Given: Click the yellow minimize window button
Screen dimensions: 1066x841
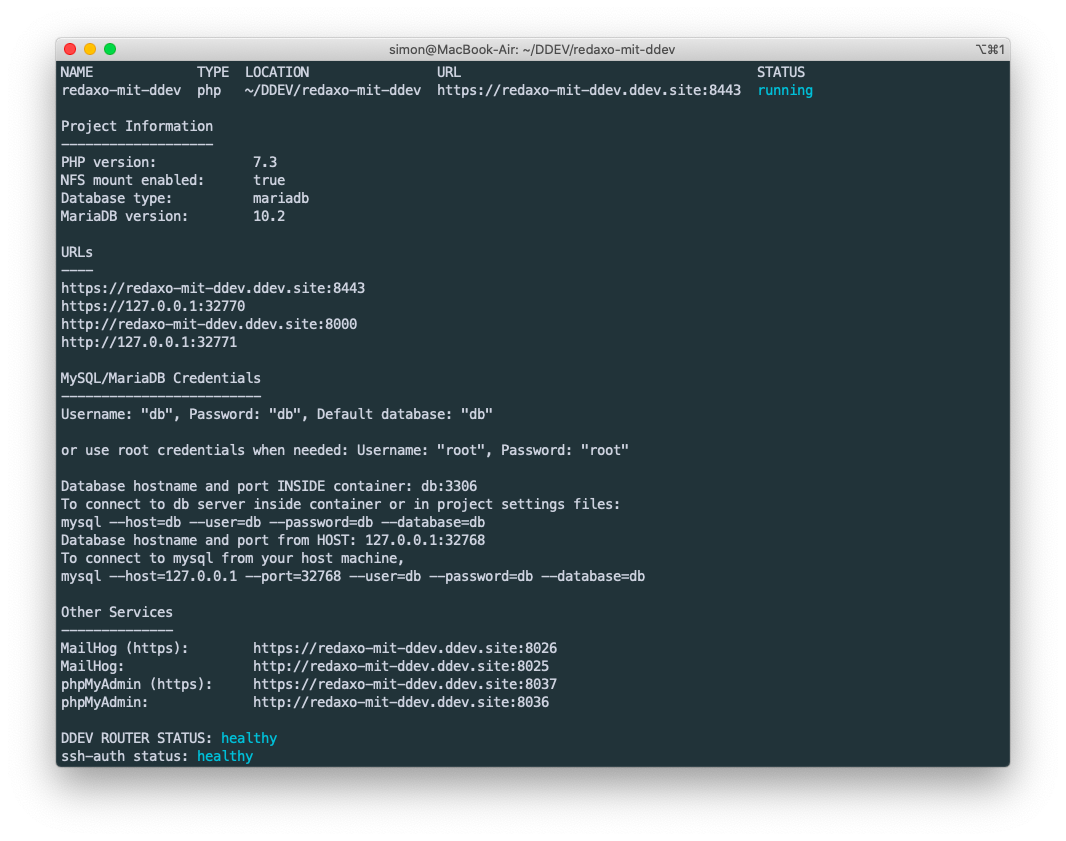Looking at the screenshot, I should 90,49.
